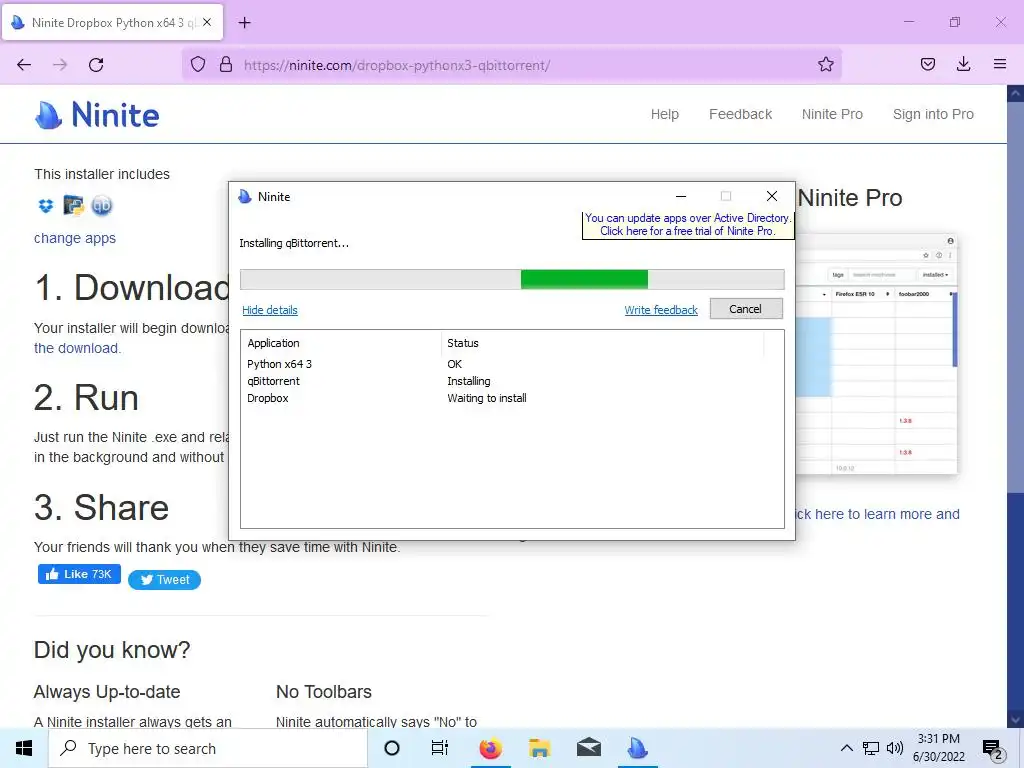Open the Firefox hamburger menu
The width and height of the screenshot is (1024, 768).
pyautogui.click(x=1000, y=65)
